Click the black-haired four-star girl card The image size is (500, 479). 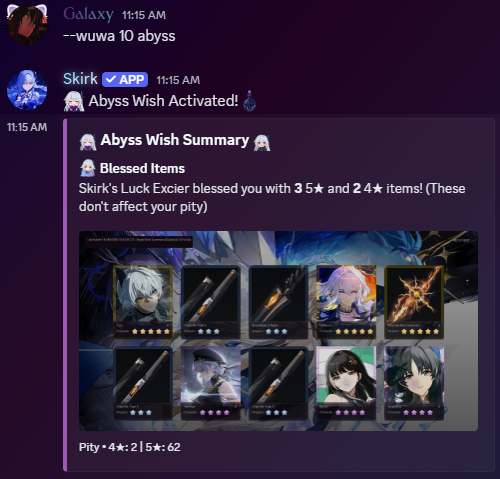pos(346,383)
